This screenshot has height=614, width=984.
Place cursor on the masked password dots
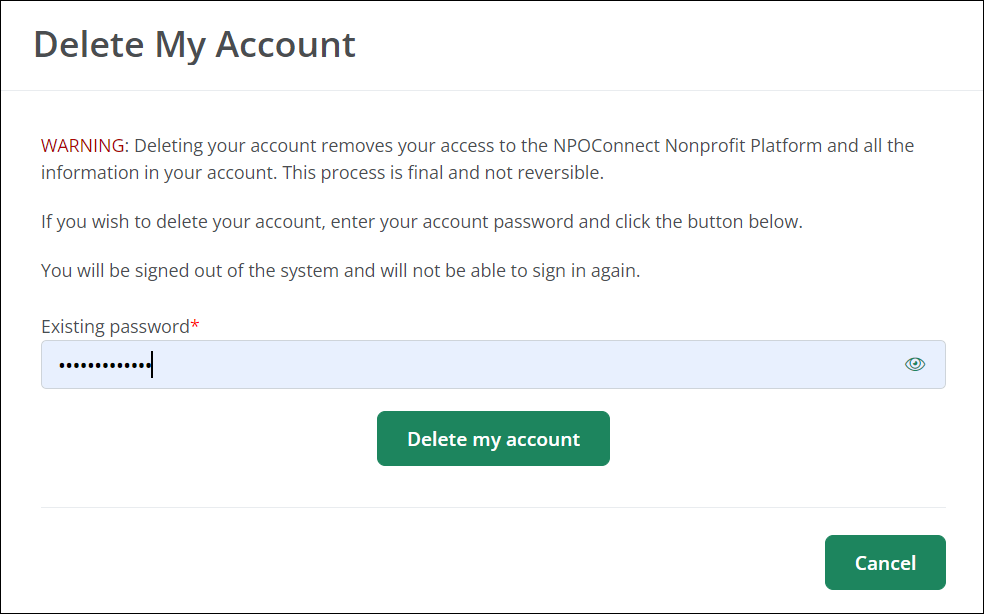[104, 366]
